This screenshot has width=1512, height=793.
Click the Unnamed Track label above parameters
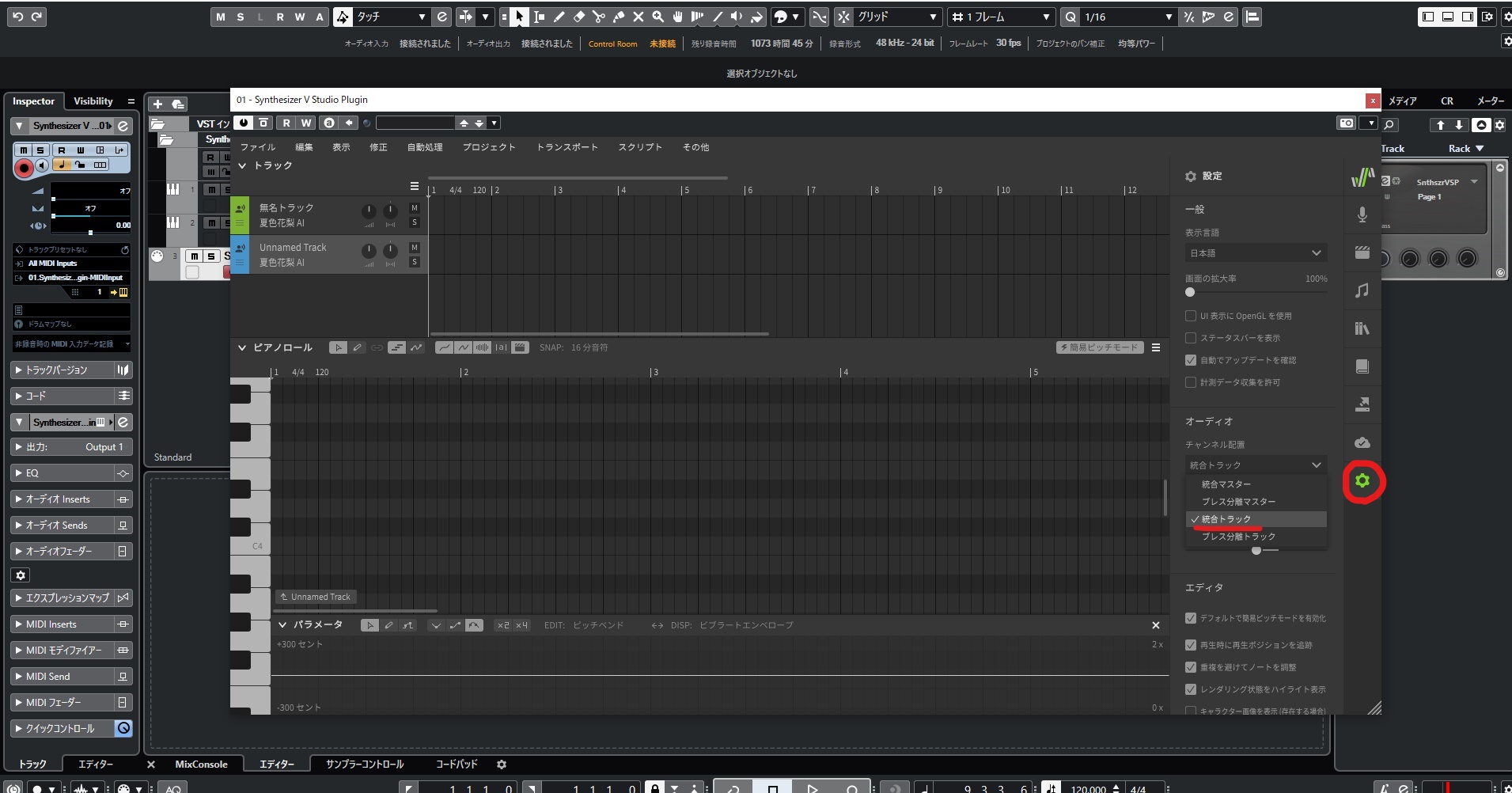point(315,596)
